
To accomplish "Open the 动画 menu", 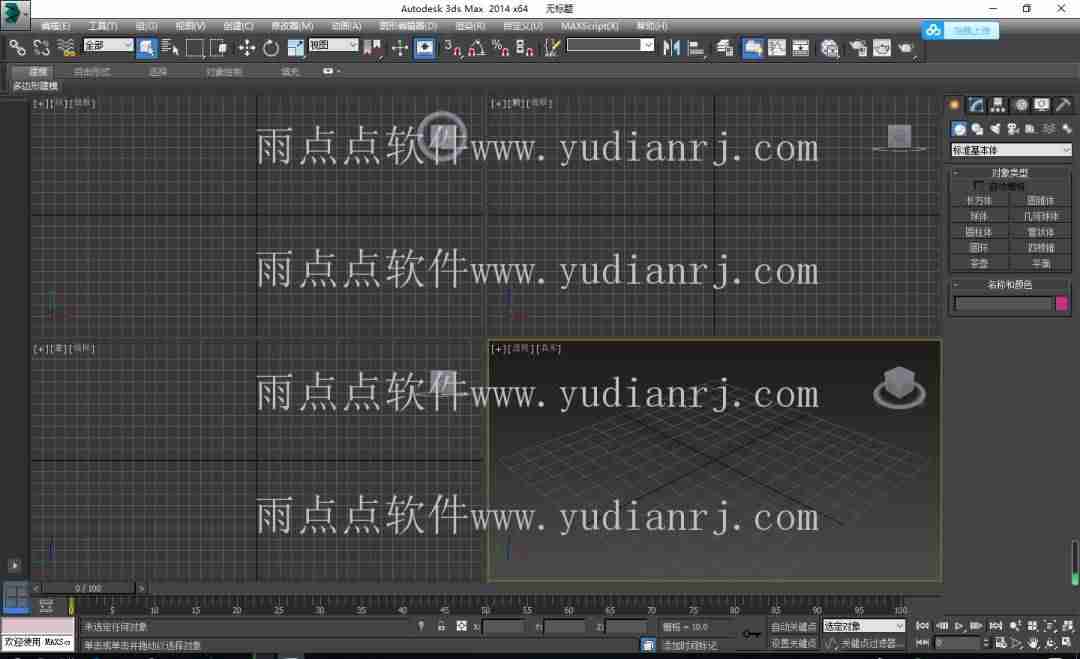I will [x=346, y=26].
